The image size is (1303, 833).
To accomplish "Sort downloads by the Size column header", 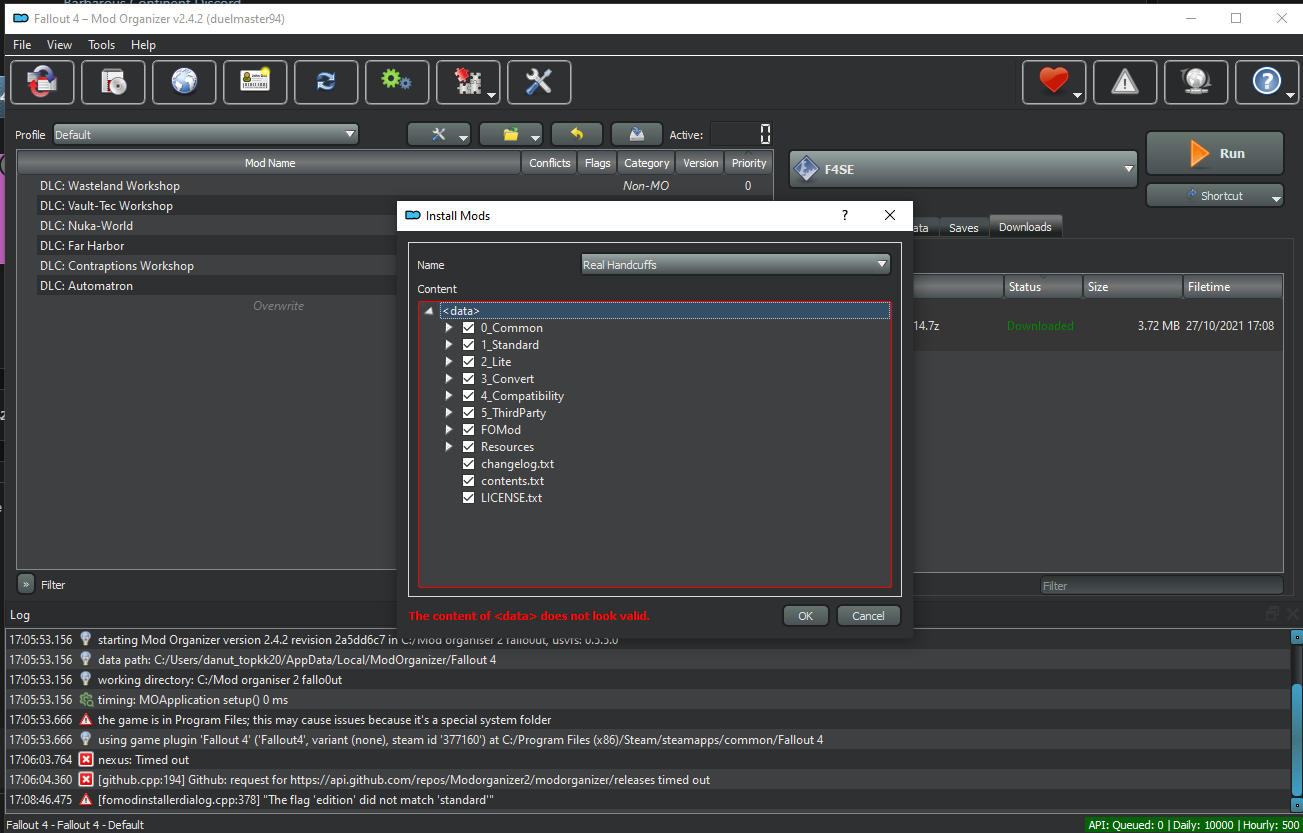I will (1133, 287).
